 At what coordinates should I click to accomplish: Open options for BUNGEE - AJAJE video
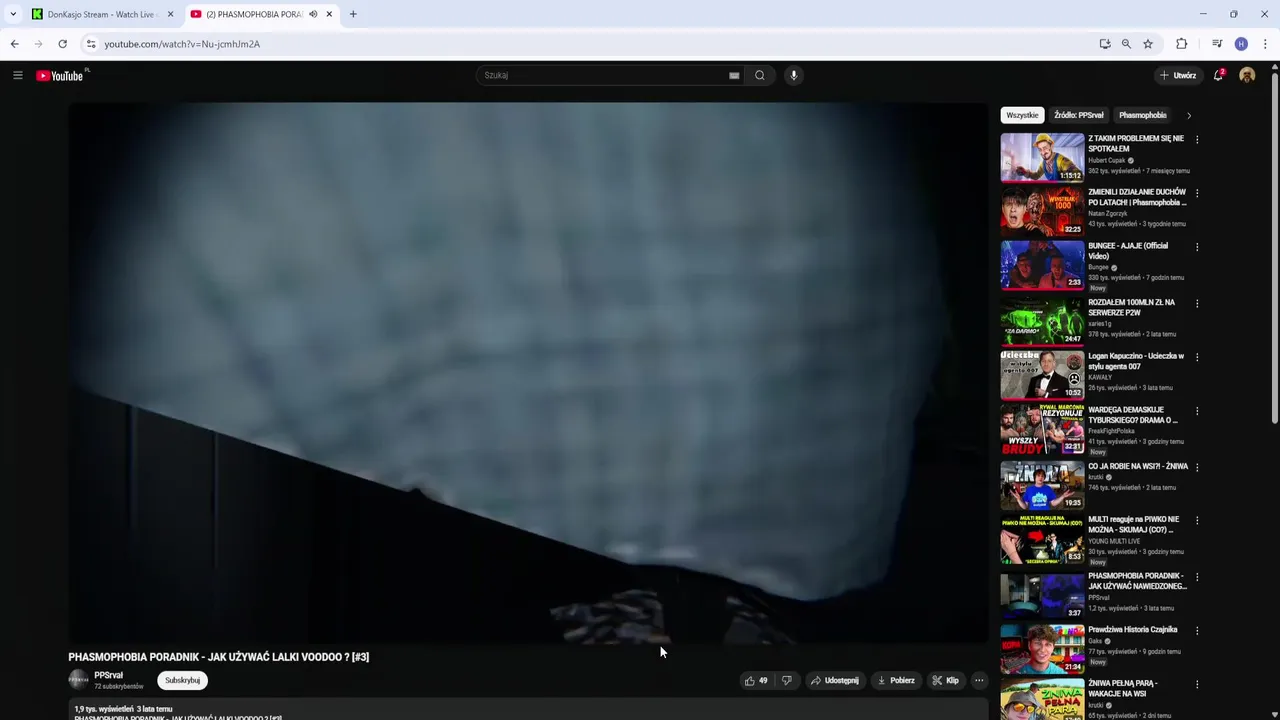[1197, 247]
